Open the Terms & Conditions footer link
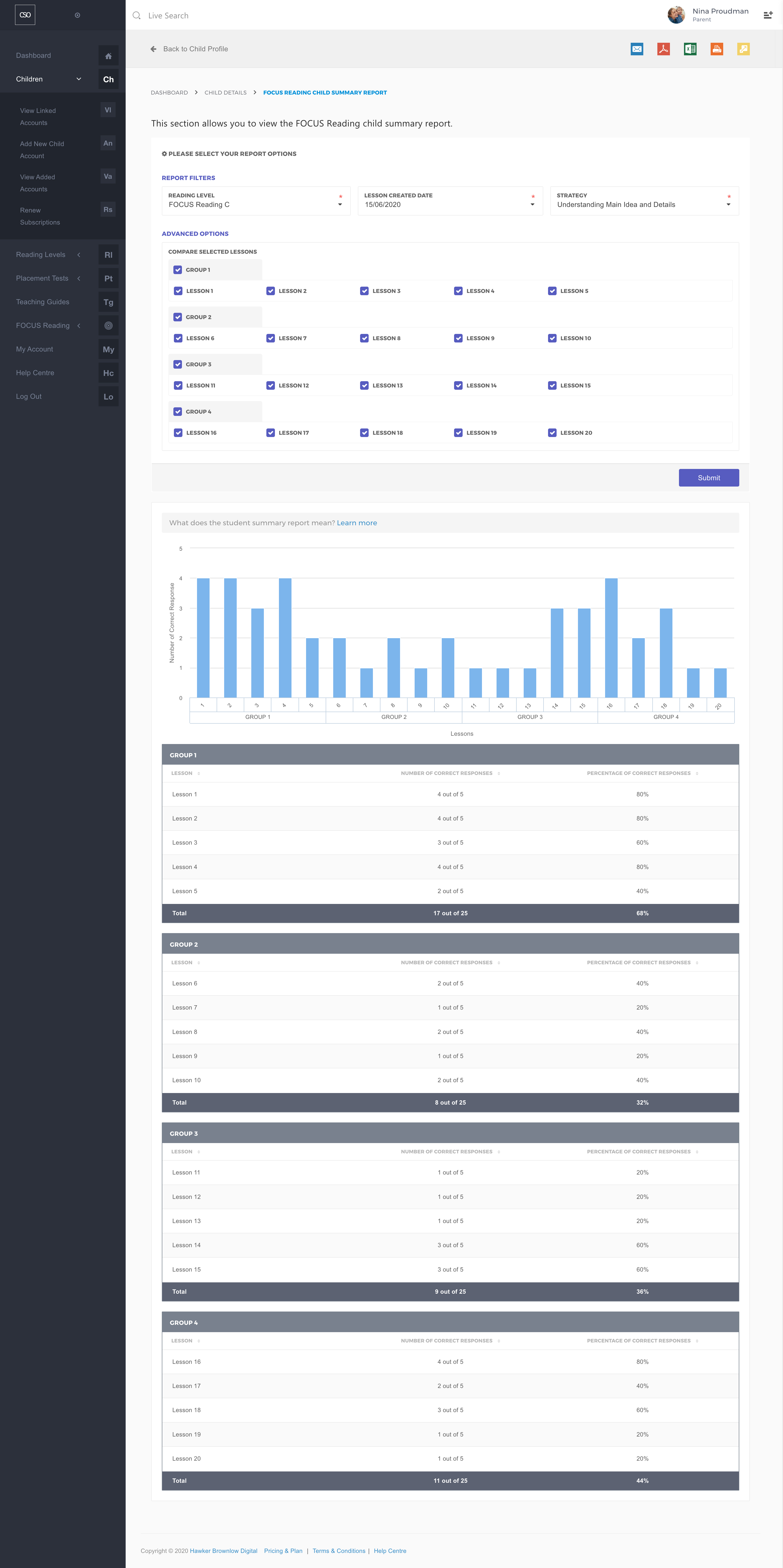The height and width of the screenshot is (1568, 783). tap(339, 1551)
